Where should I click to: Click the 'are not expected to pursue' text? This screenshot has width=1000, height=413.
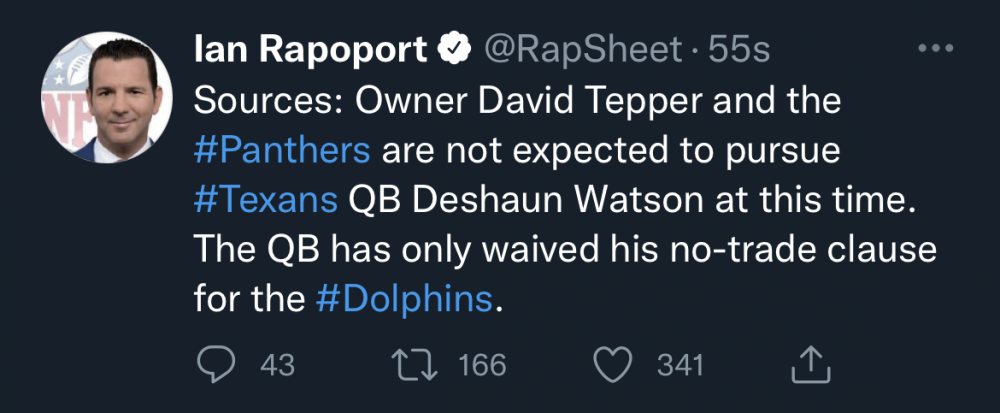[612, 151]
